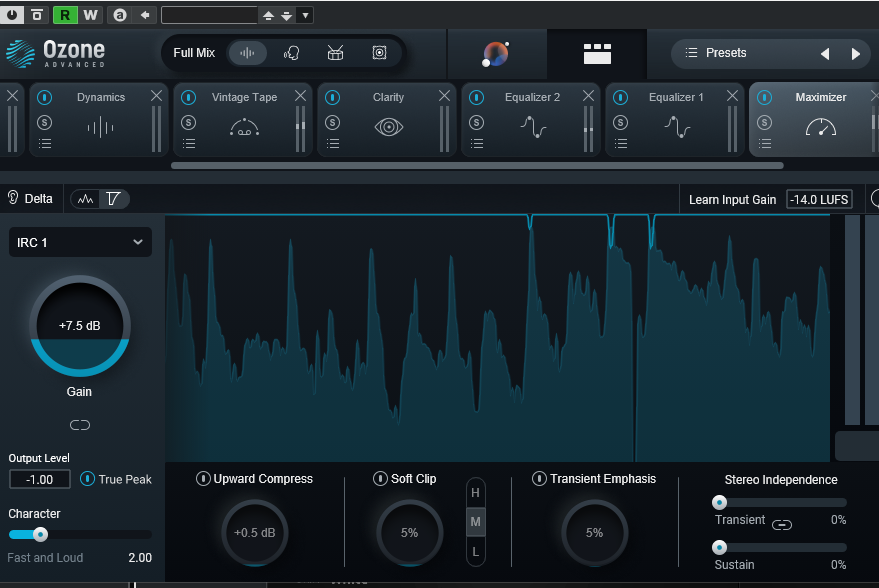
Task: Switch to the gain reduction trace view icon
Action: (x=113, y=199)
